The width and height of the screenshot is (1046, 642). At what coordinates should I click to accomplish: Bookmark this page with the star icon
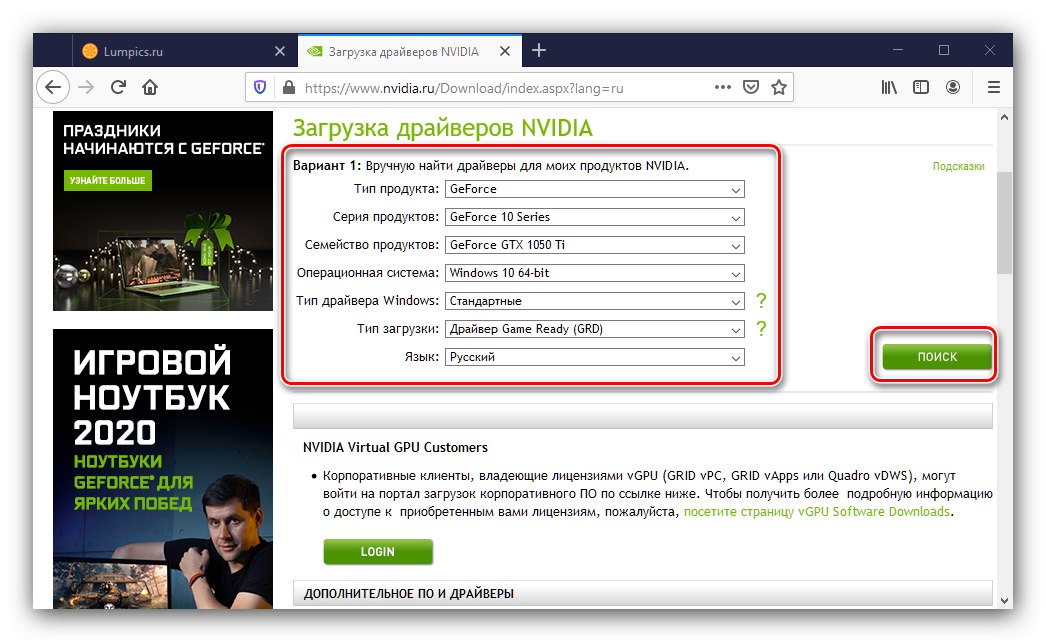coord(780,87)
